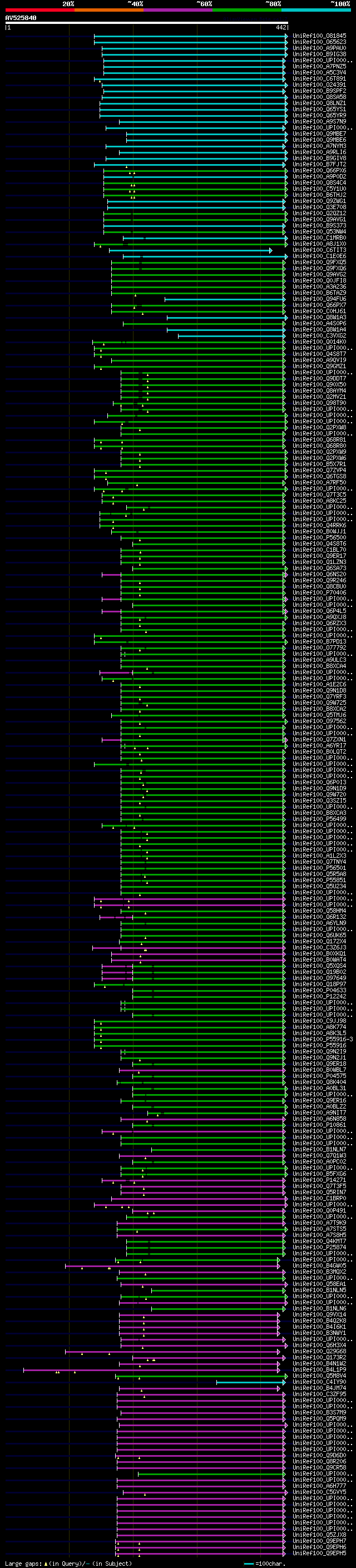356x1568 pixels.
Task: Pick the UniRef100_Q9MBE7 hit
Action: tap(319, 134)
